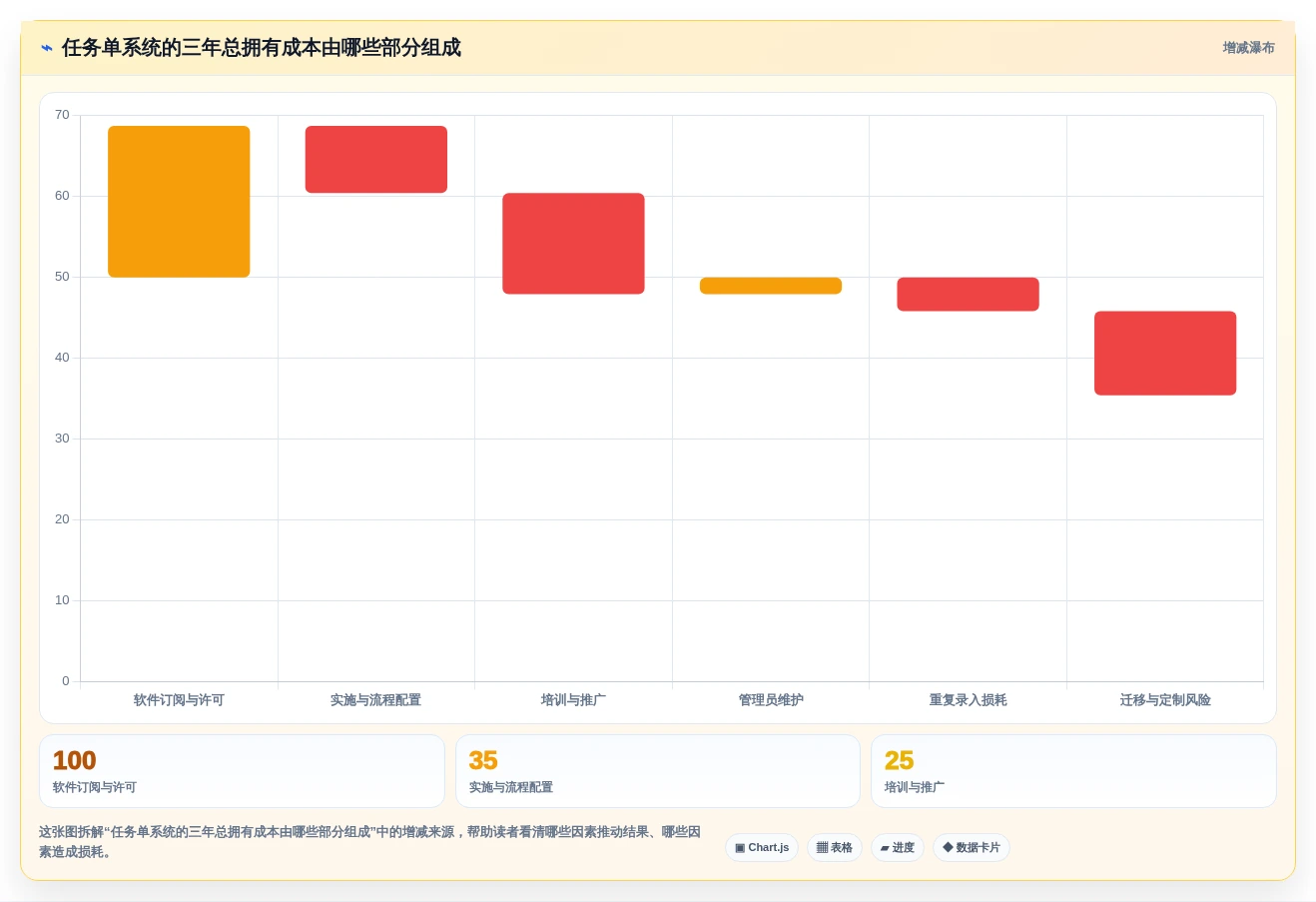Click the lightning icon beside the chart title

pyautogui.click(x=47, y=48)
